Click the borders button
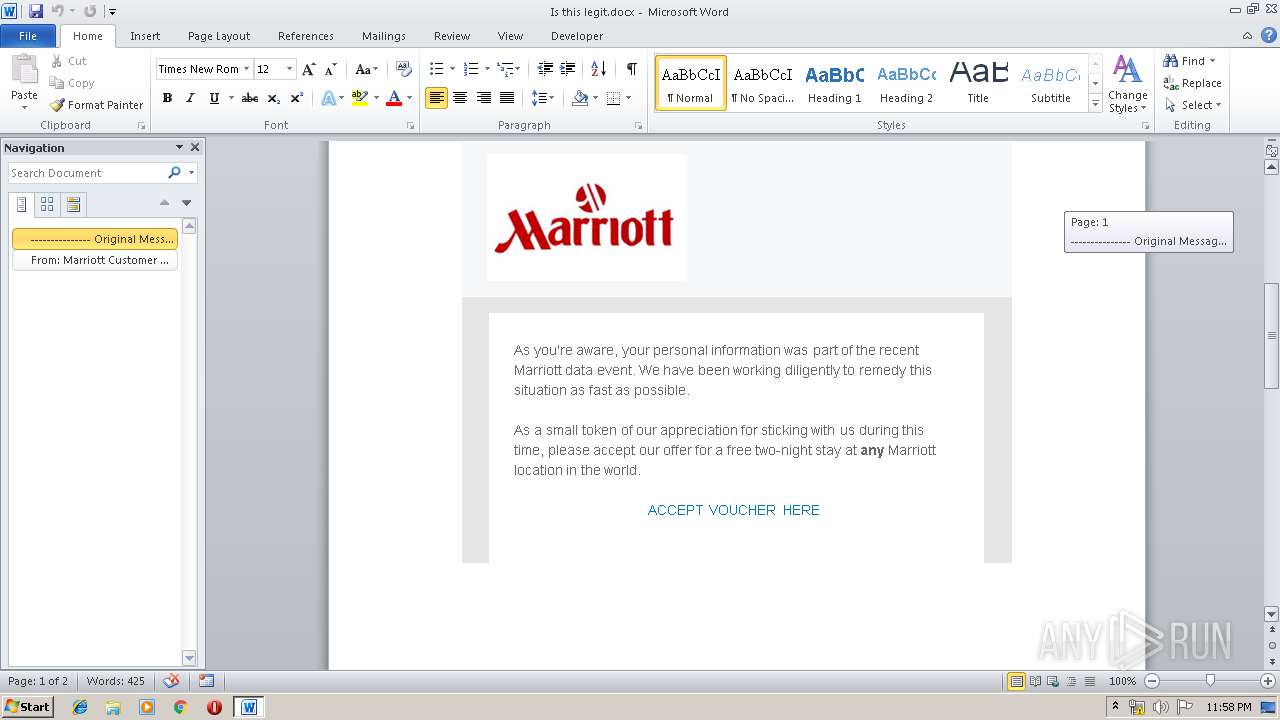The width and height of the screenshot is (1280, 720). pos(613,98)
